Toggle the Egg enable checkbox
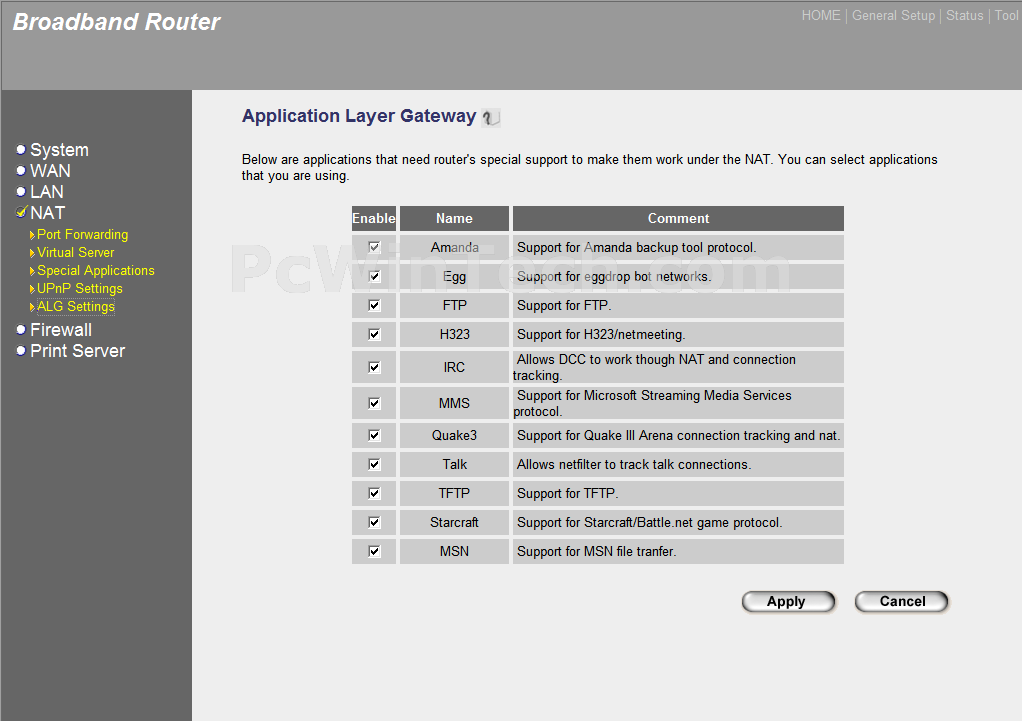Screen dimensions: 1022x721 [x=374, y=276]
